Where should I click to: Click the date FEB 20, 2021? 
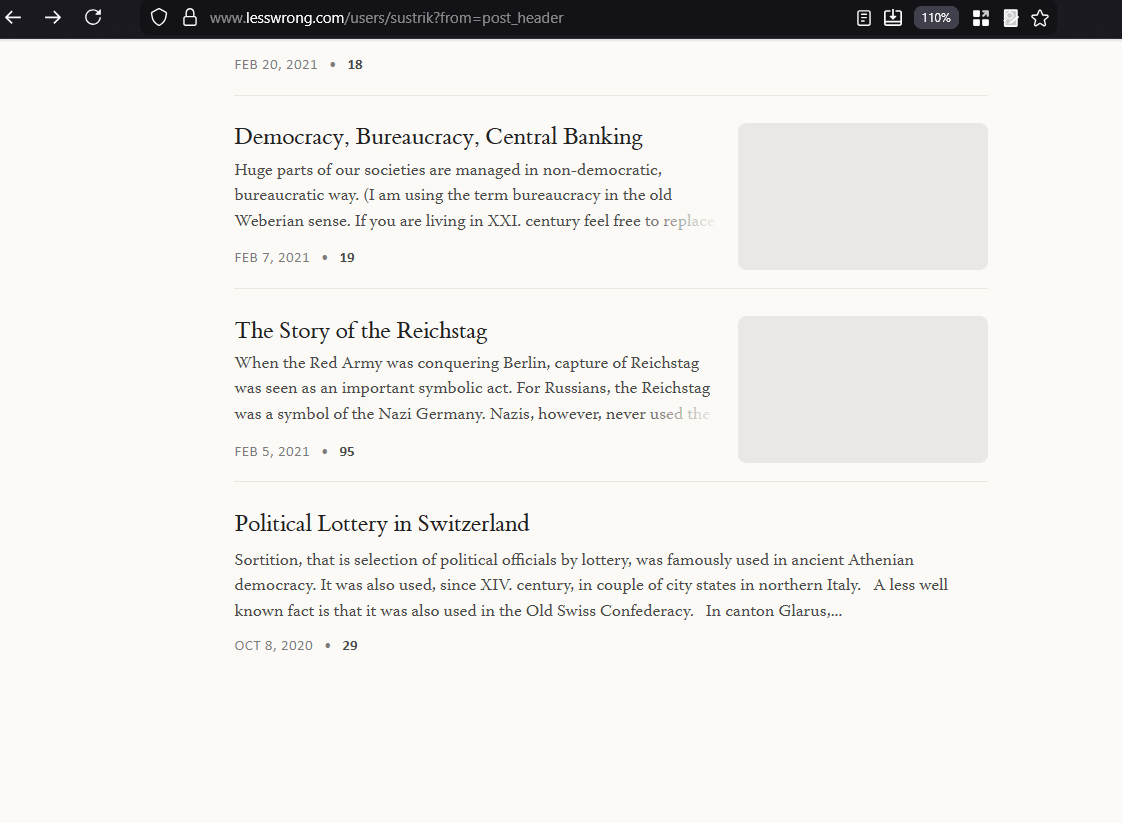pos(275,64)
